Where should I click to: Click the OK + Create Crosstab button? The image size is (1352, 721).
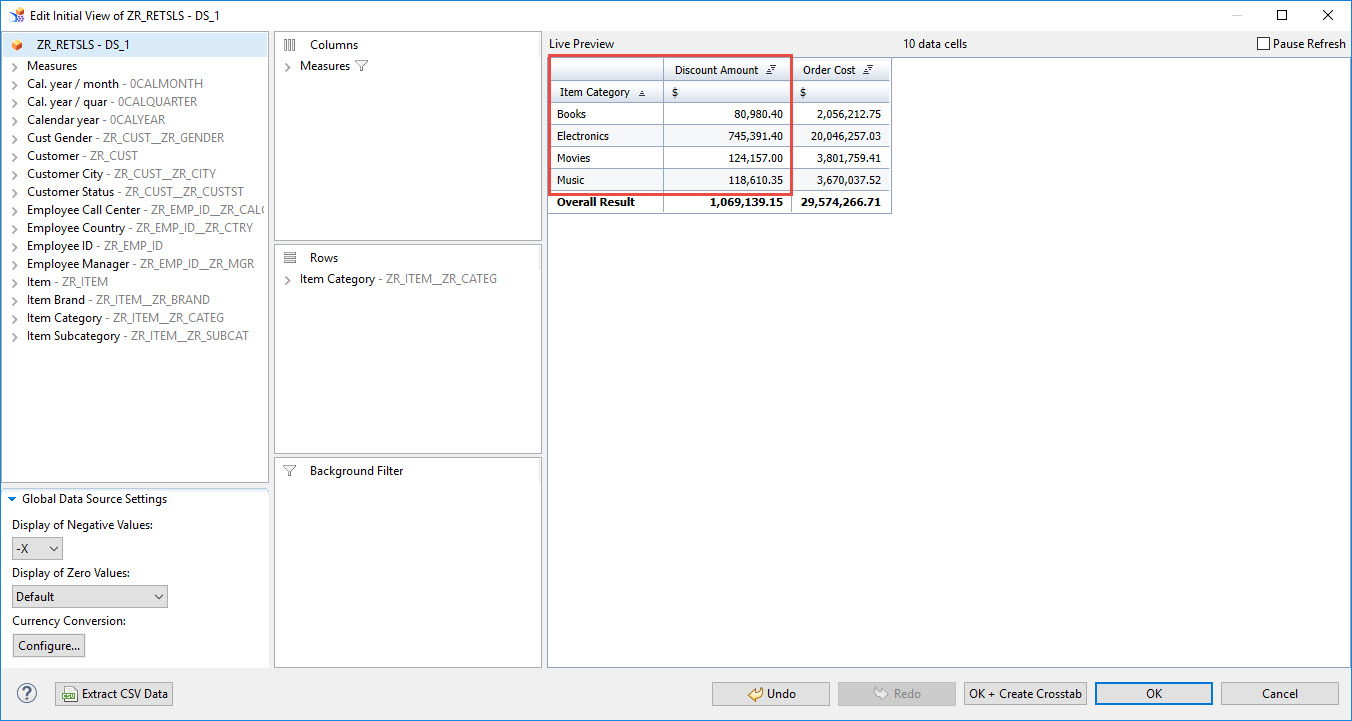tap(1025, 694)
